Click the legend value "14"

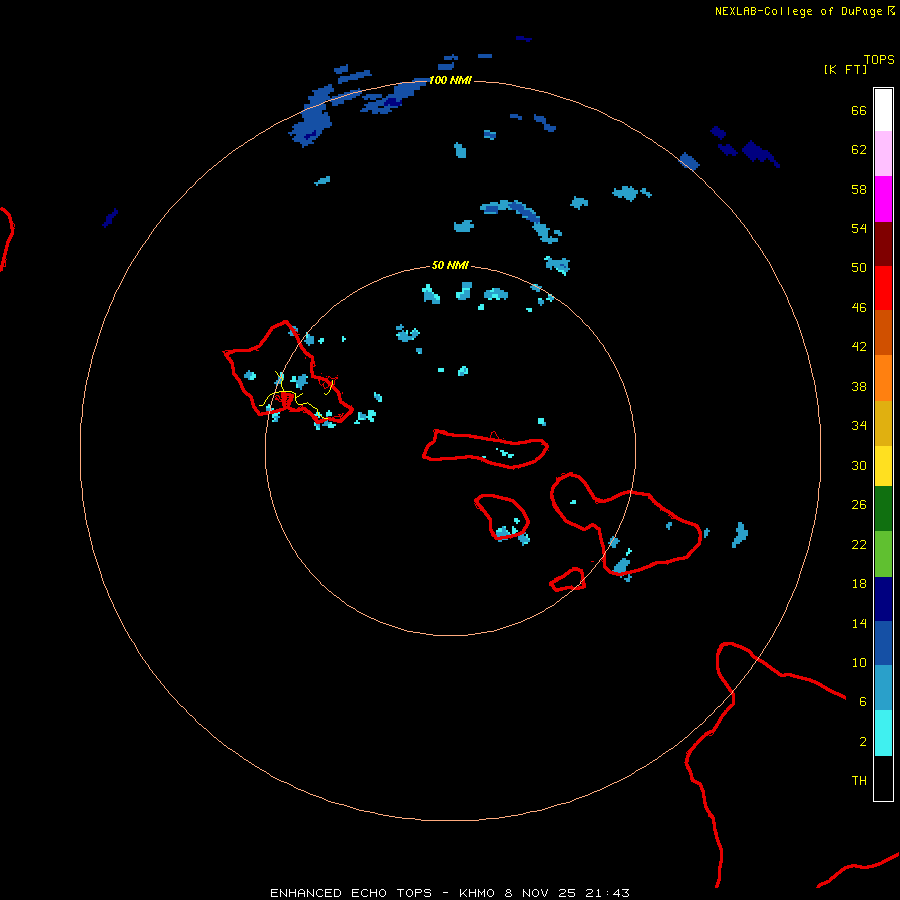coord(859,623)
